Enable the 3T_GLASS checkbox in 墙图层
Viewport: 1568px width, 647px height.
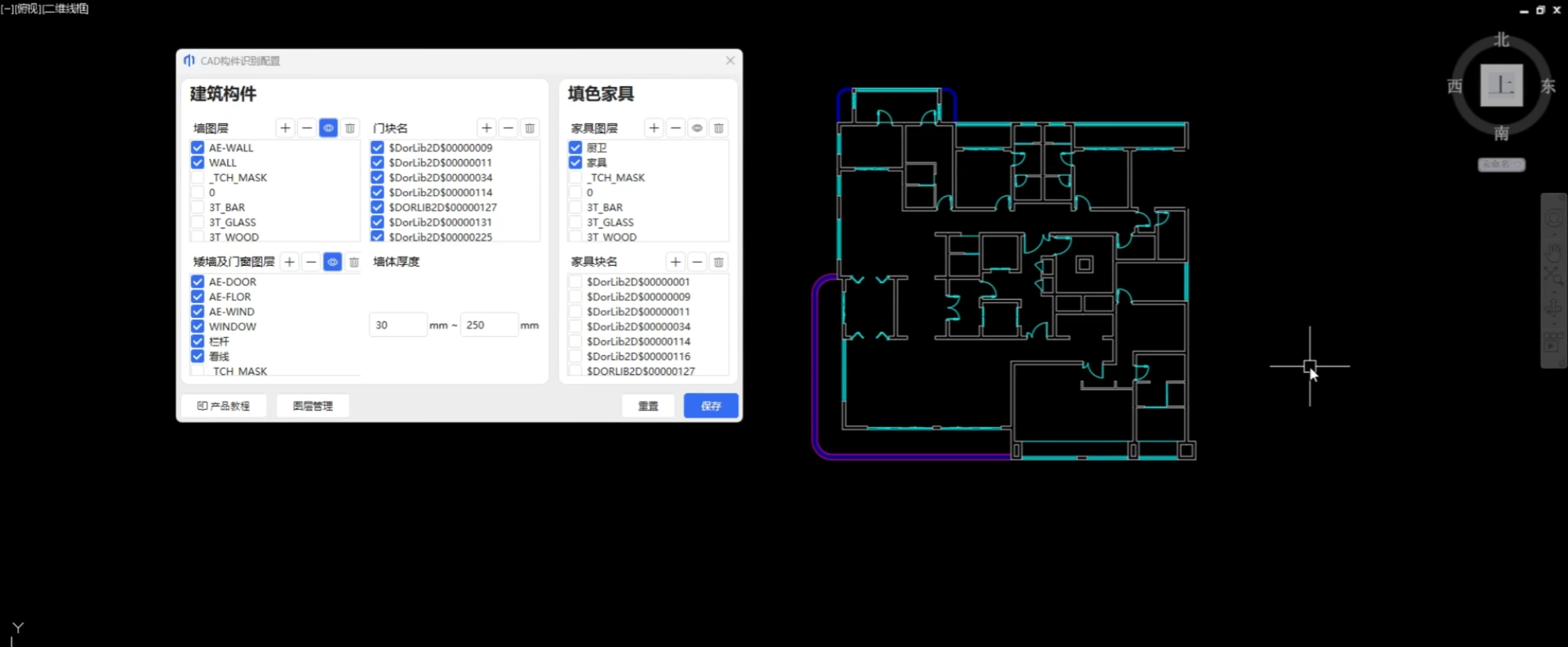(x=198, y=222)
